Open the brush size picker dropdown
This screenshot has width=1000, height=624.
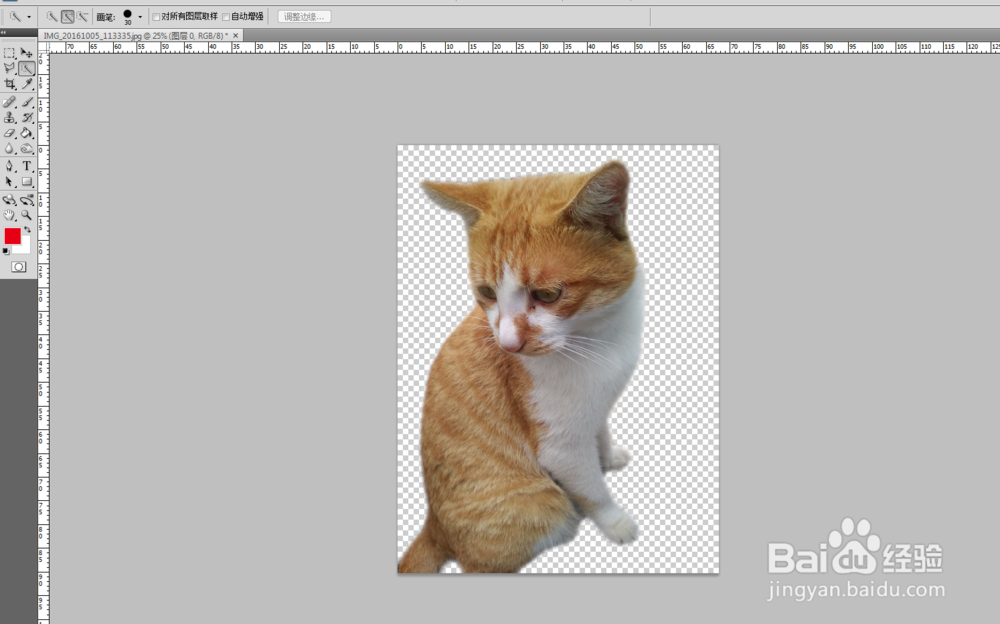pos(140,17)
